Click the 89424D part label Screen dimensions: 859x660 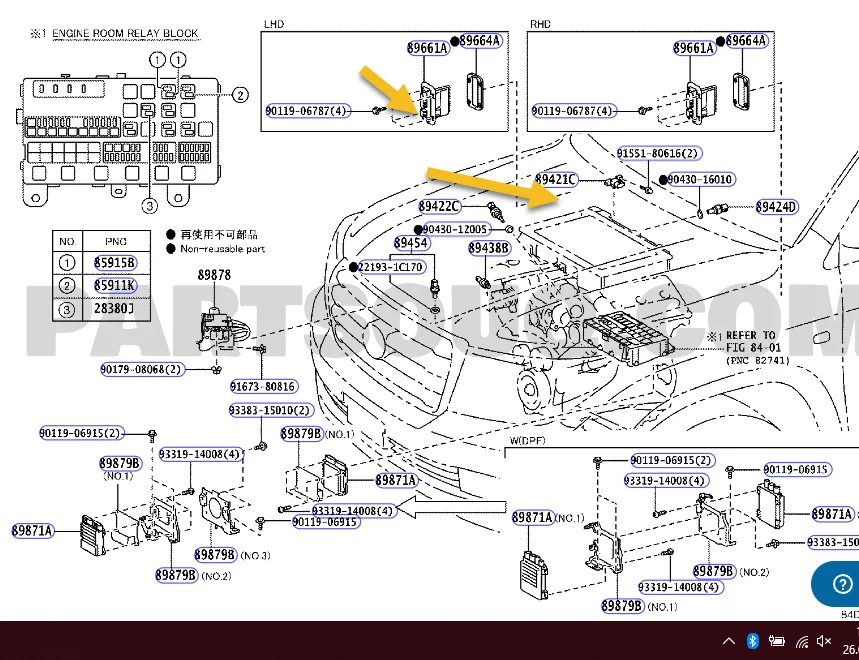[777, 207]
